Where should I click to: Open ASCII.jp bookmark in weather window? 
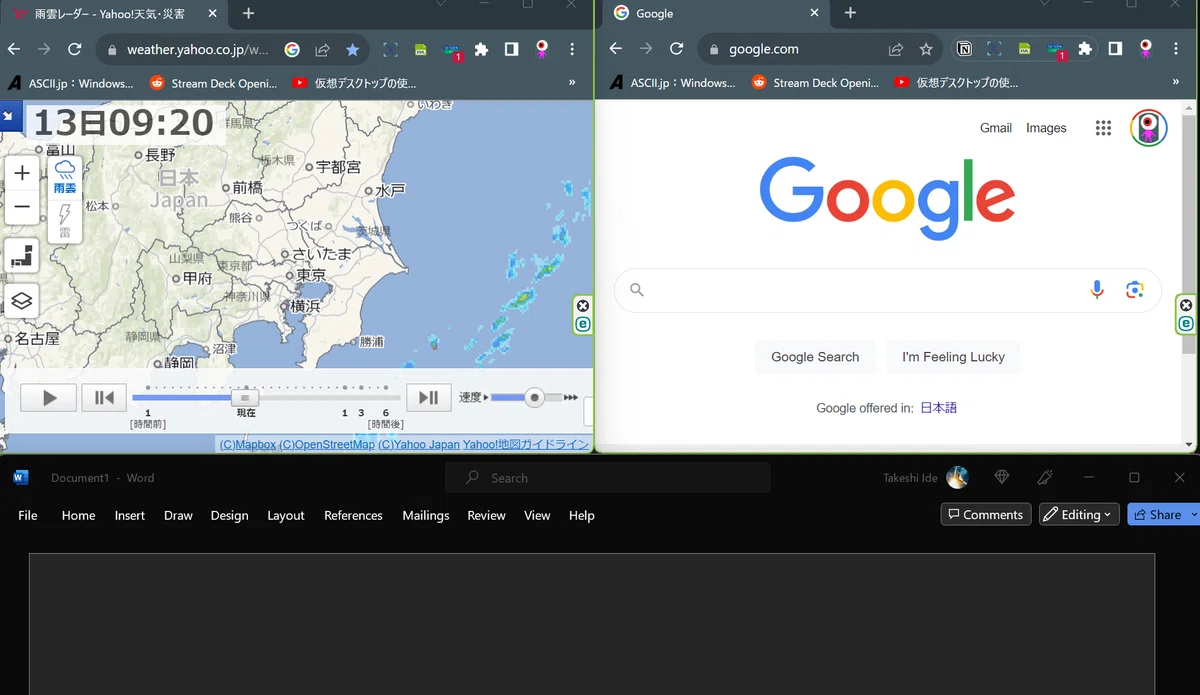(70, 83)
